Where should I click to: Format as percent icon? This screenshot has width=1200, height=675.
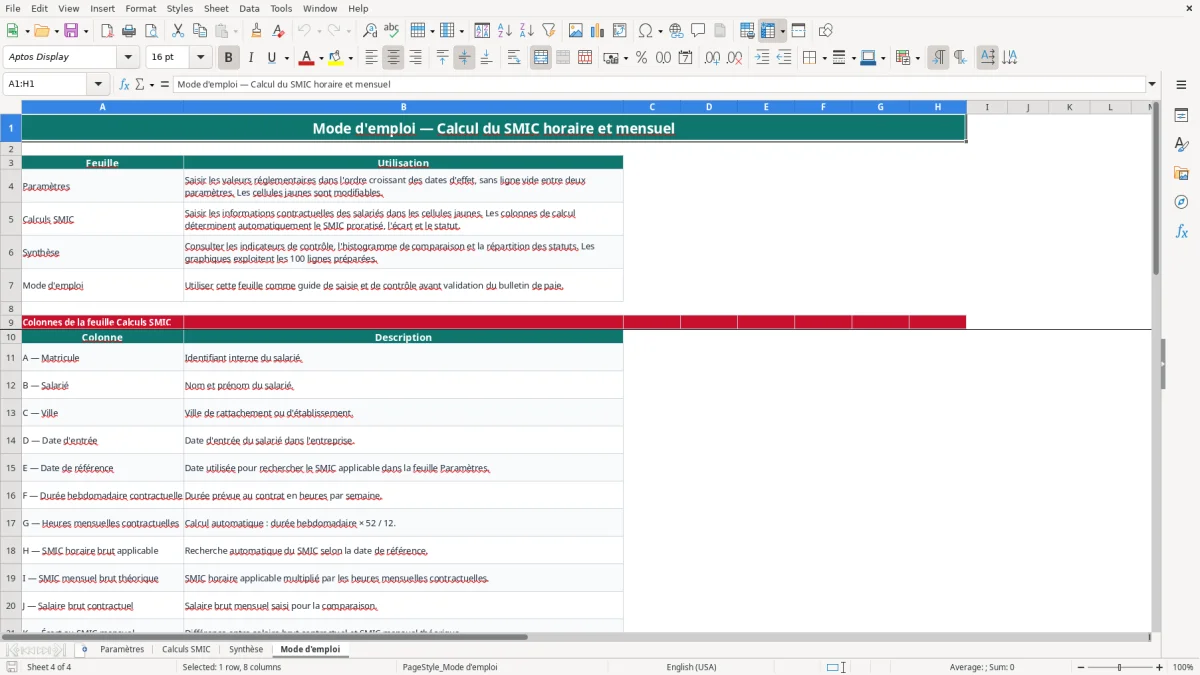tap(642, 58)
